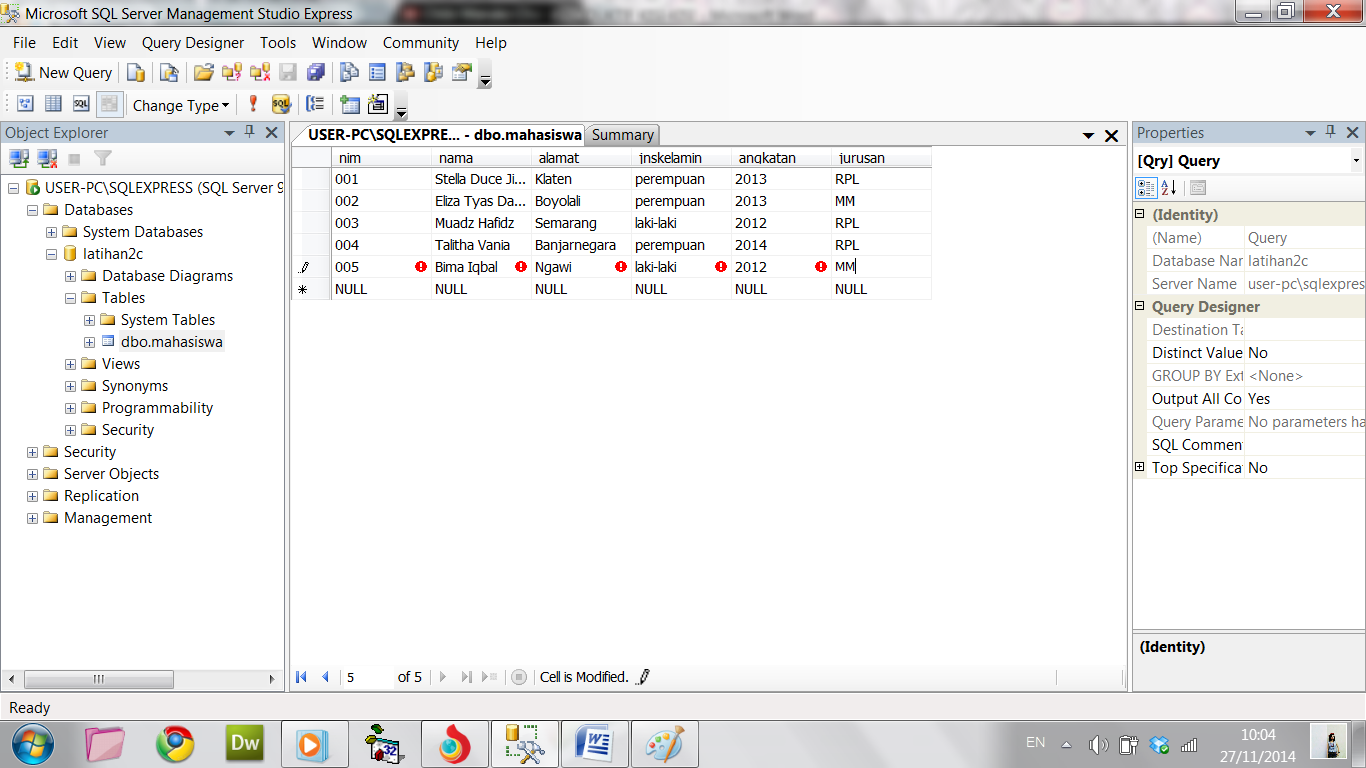Collapse the USER-PC\SQLEXPRESS server node
Screen dimensions: 1366x768
(x=13, y=188)
